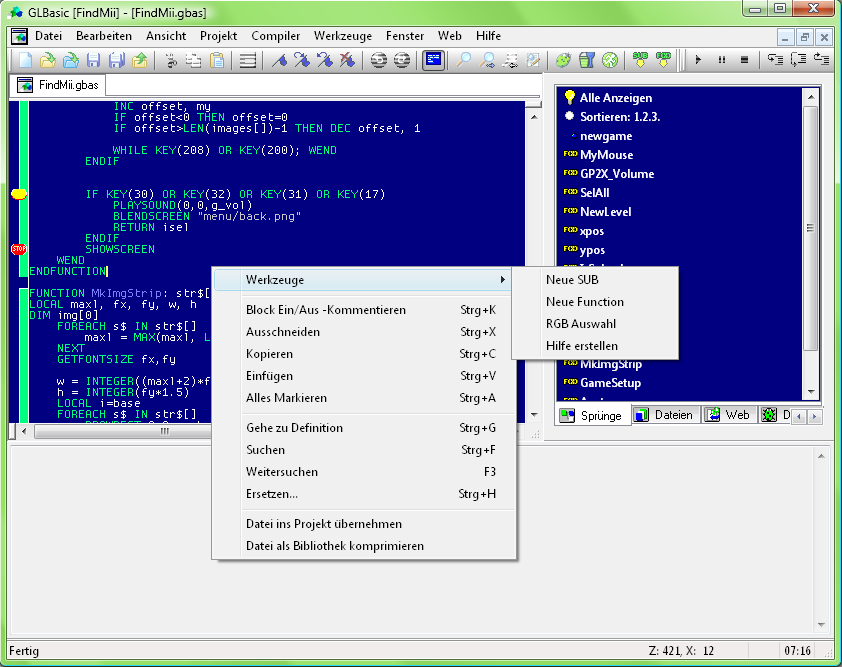Click the scissors cut icon in toolbar
Screen dimensions: 842x667
171,60
